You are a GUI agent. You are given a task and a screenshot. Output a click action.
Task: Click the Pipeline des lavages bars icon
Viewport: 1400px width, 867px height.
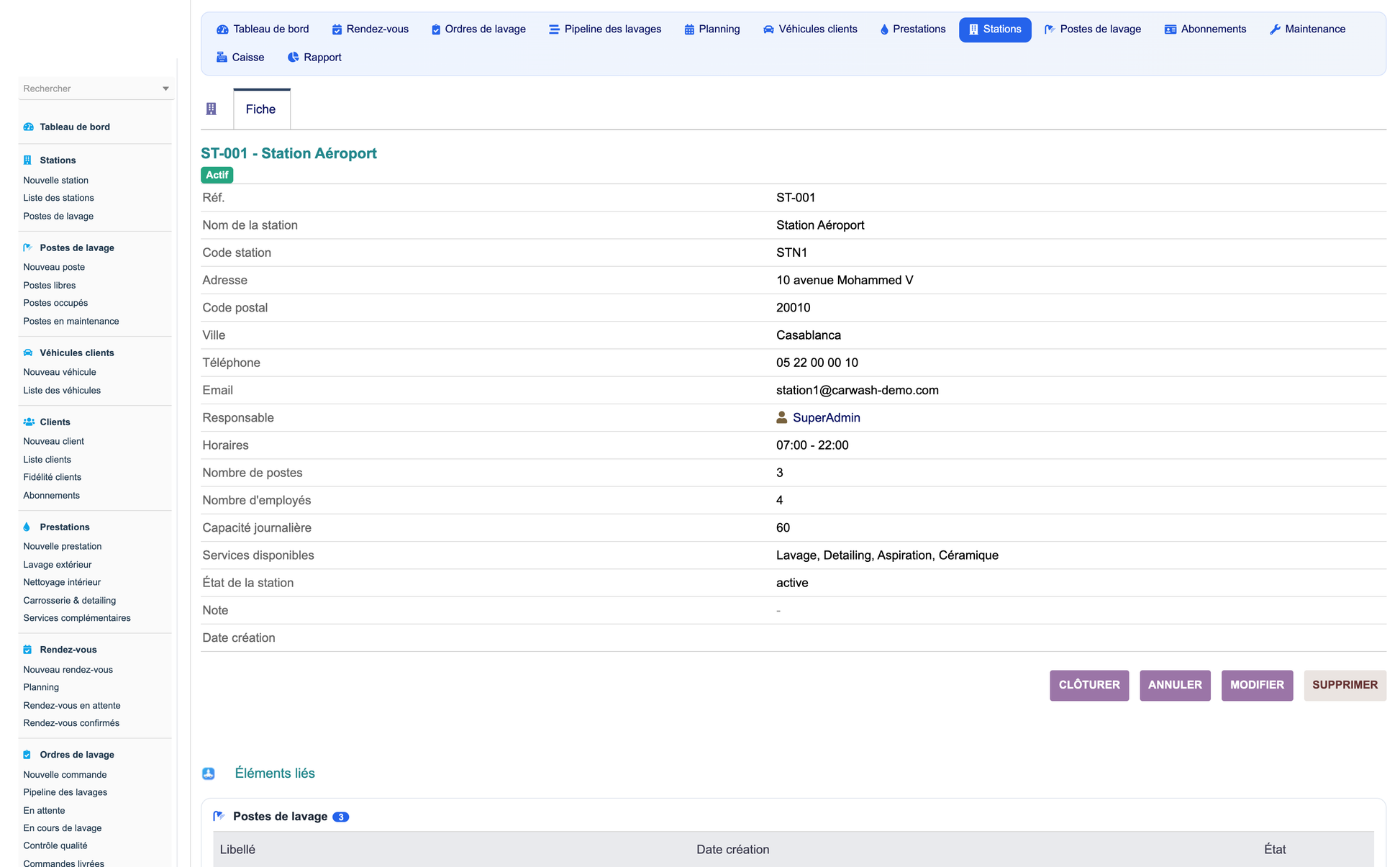[554, 29]
